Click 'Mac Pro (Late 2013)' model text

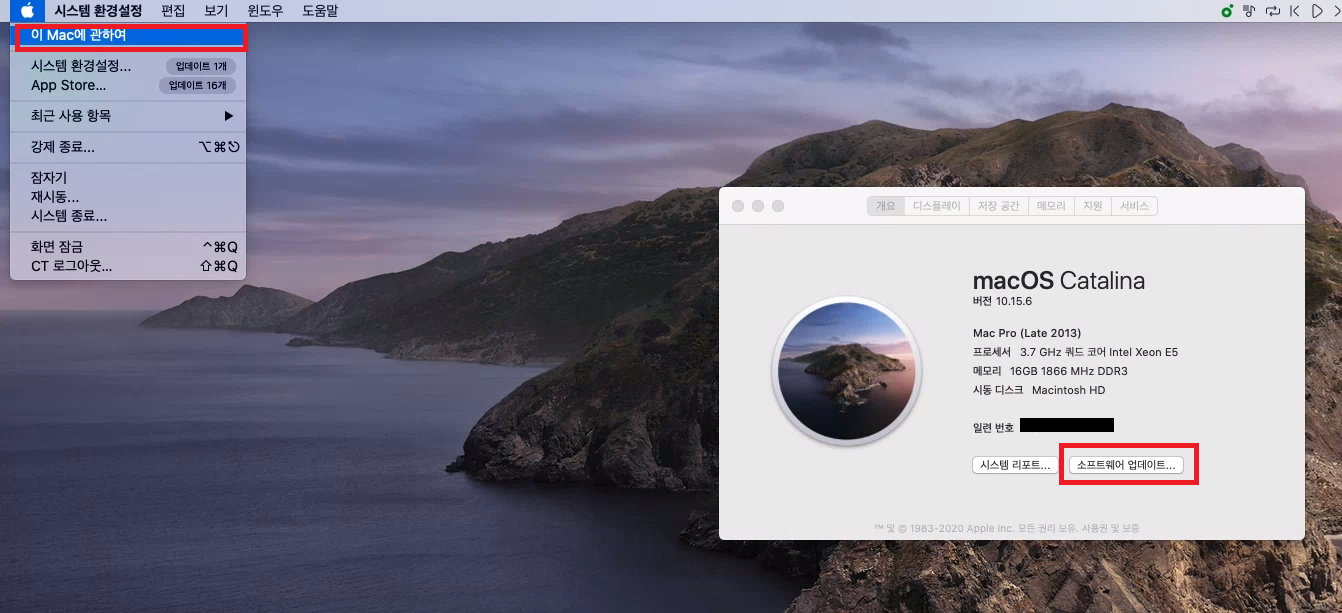1027,333
